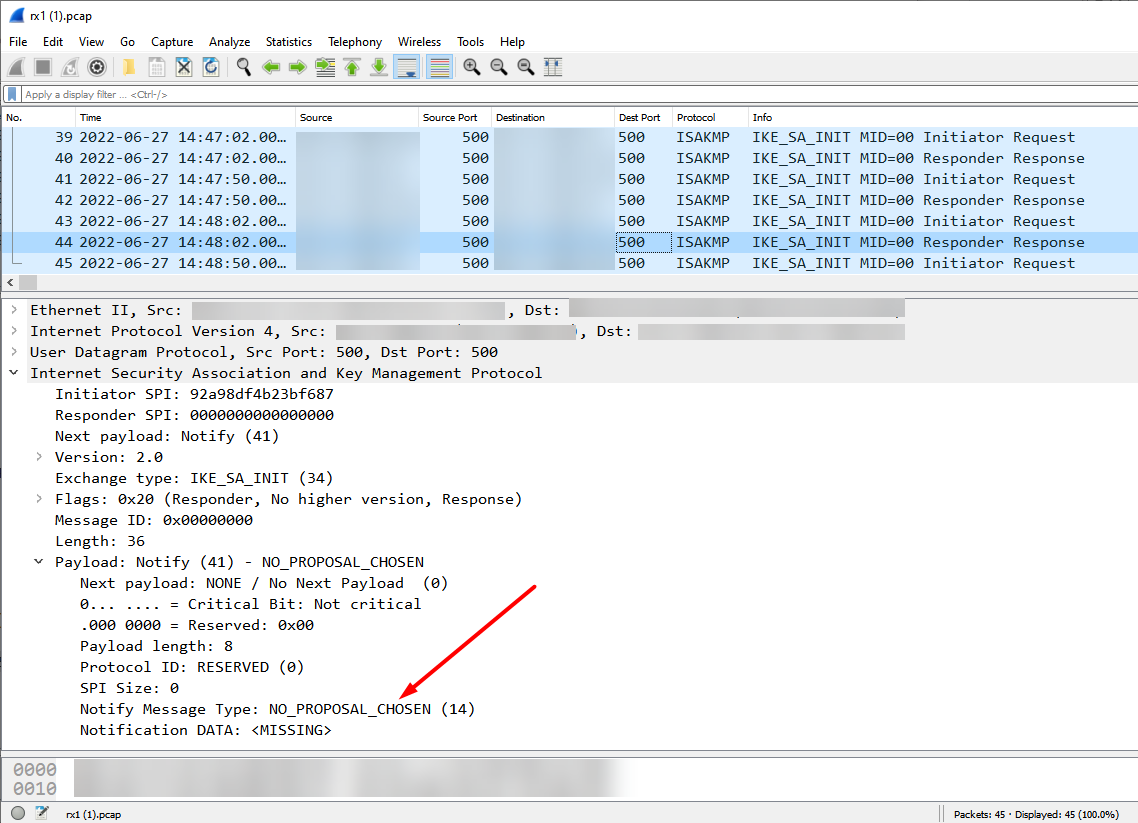This screenshot has width=1138, height=823.
Task: Collapse the Payload: Notify section
Action: [38, 561]
